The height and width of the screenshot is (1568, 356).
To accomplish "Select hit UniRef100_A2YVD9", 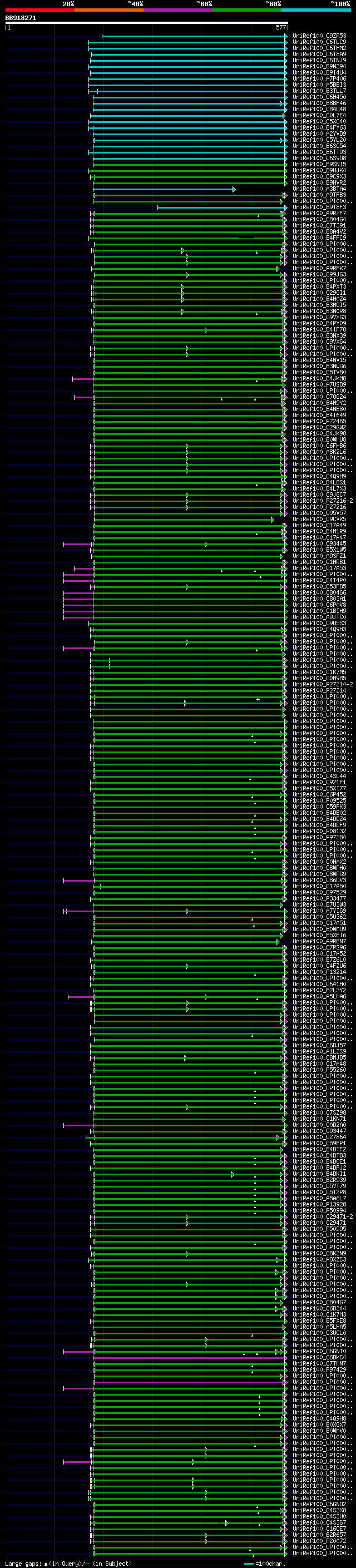I will tap(319, 133).
